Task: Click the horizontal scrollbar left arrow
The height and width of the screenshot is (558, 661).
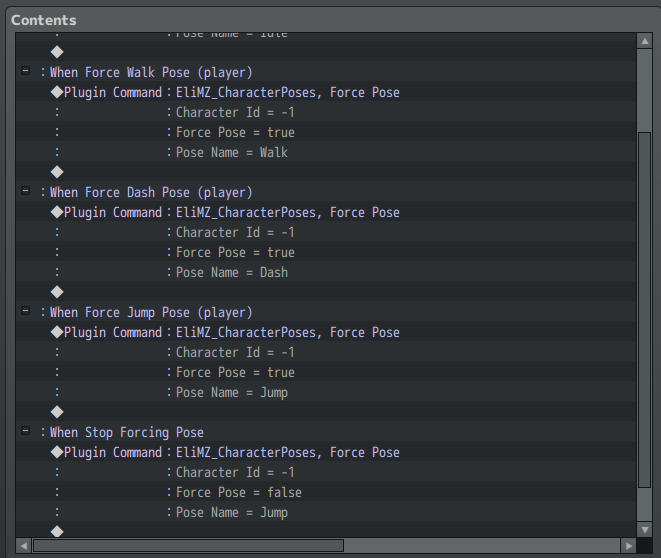Action: point(25,546)
